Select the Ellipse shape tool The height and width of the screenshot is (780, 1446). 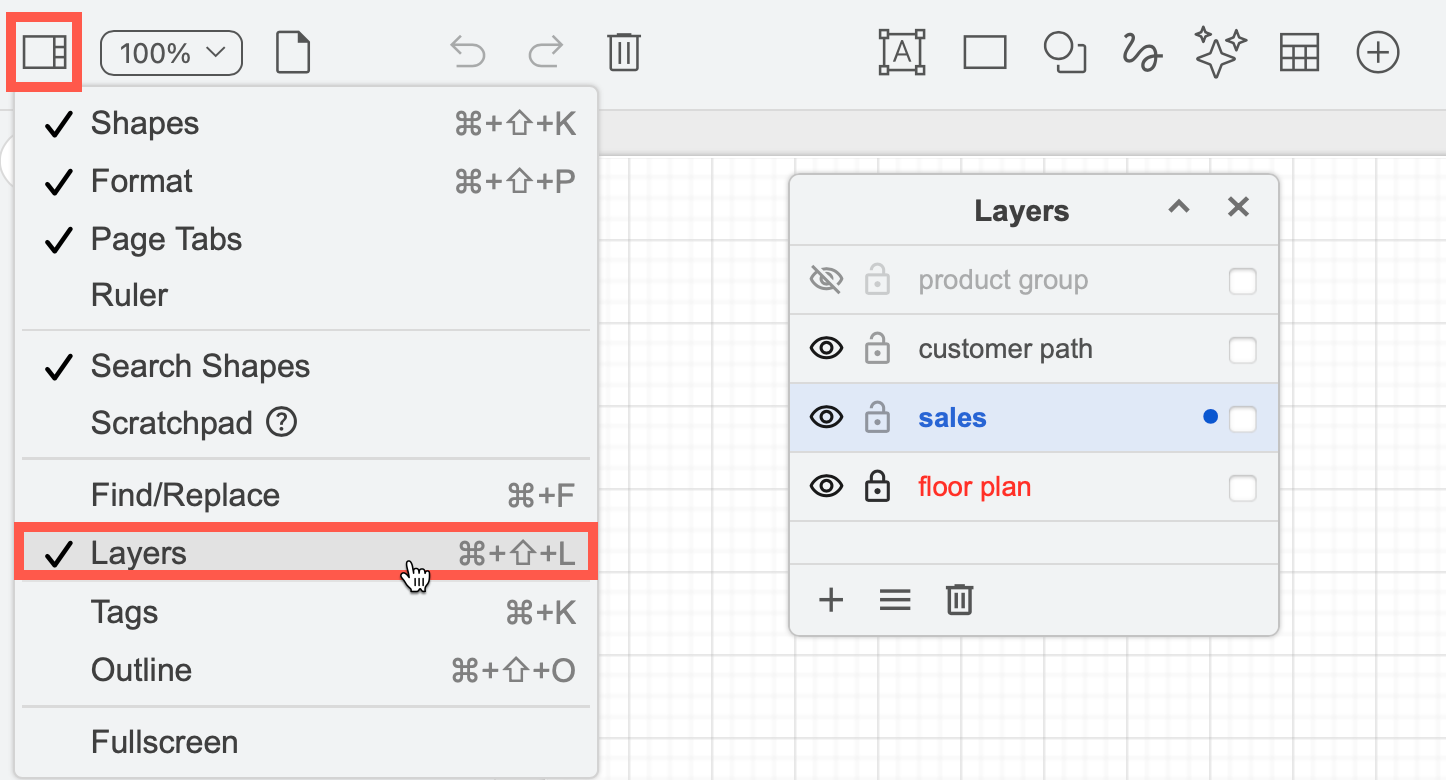coord(1064,52)
